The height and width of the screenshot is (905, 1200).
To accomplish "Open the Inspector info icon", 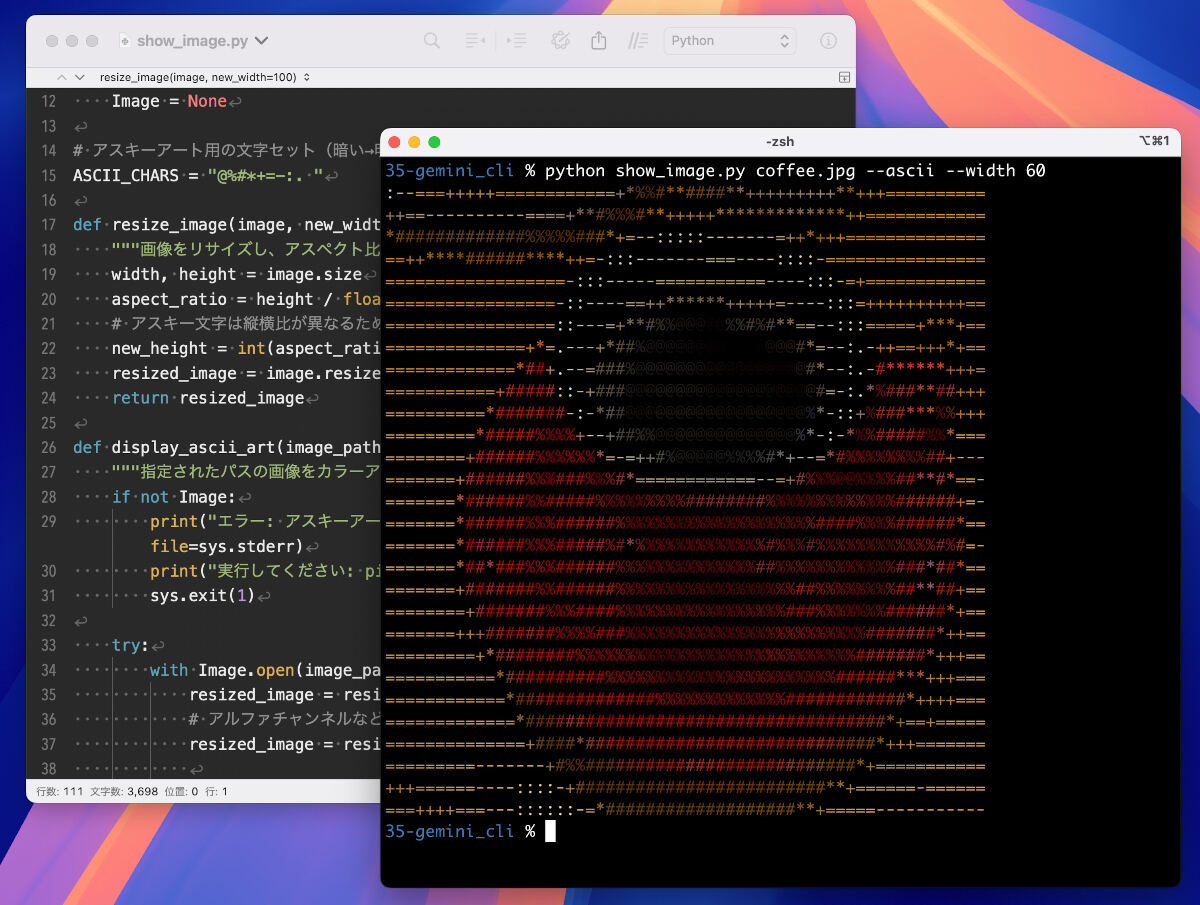I will (x=828, y=41).
